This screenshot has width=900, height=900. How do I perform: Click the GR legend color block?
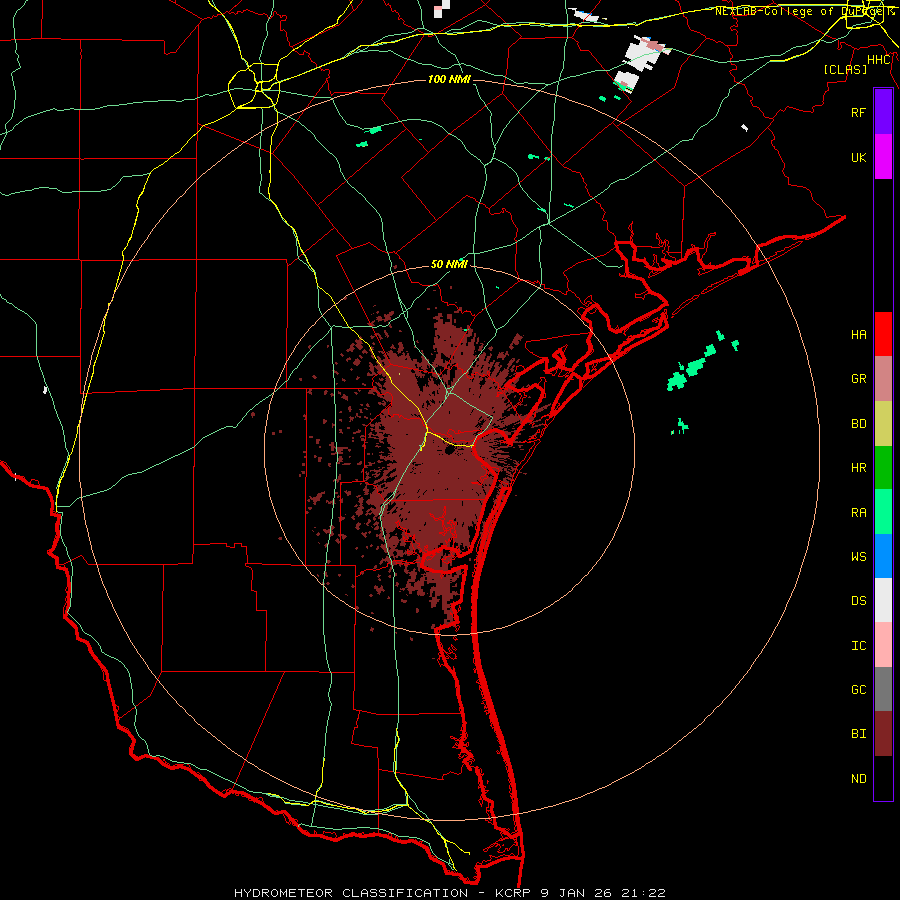click(x=883, y=379)
